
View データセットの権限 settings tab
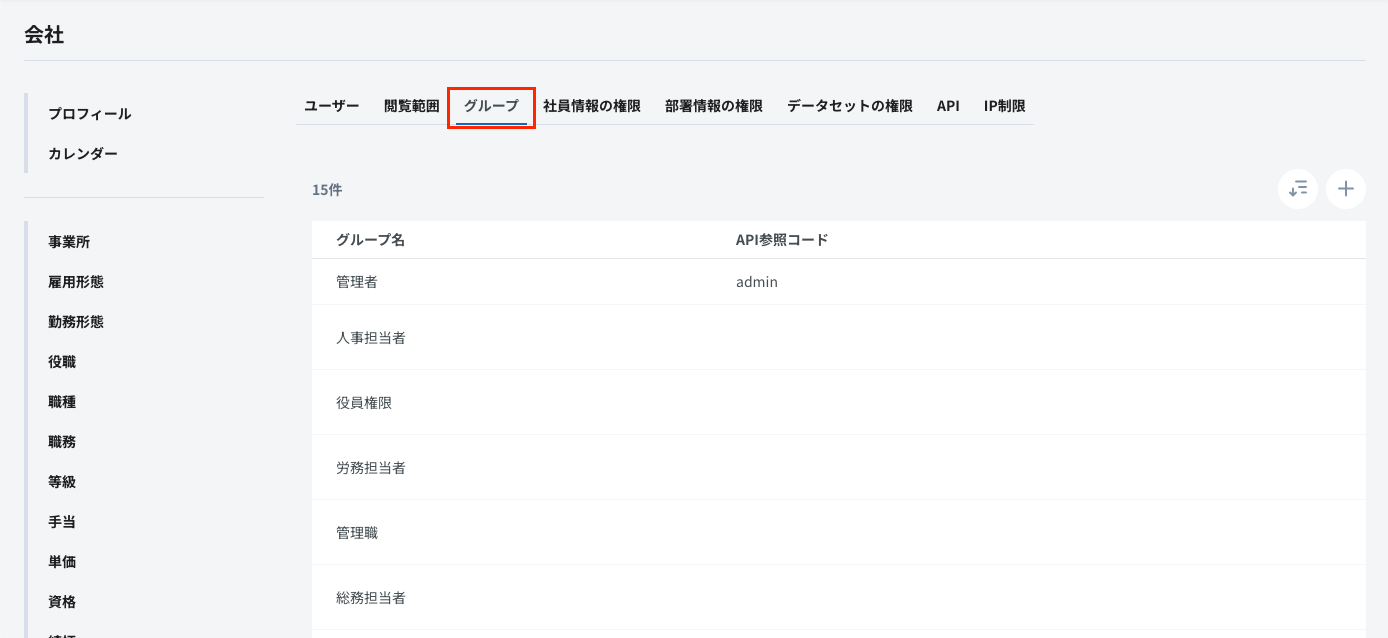click(x=849, y=105)
